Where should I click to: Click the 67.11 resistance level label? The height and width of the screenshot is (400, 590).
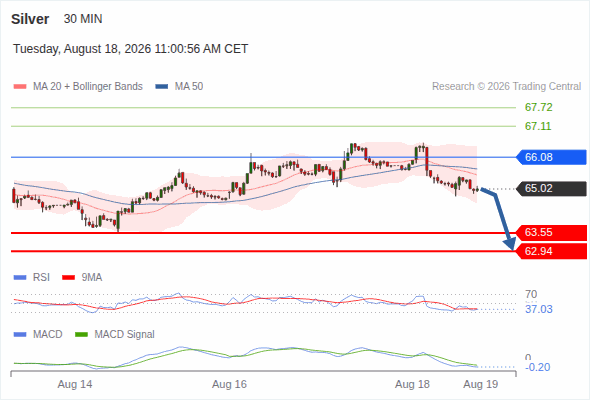(x=538, y=126)
